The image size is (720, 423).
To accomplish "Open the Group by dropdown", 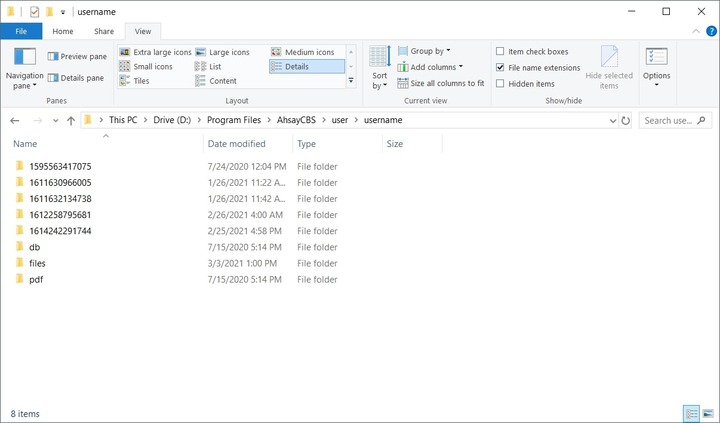I will (x=424, y=51).
